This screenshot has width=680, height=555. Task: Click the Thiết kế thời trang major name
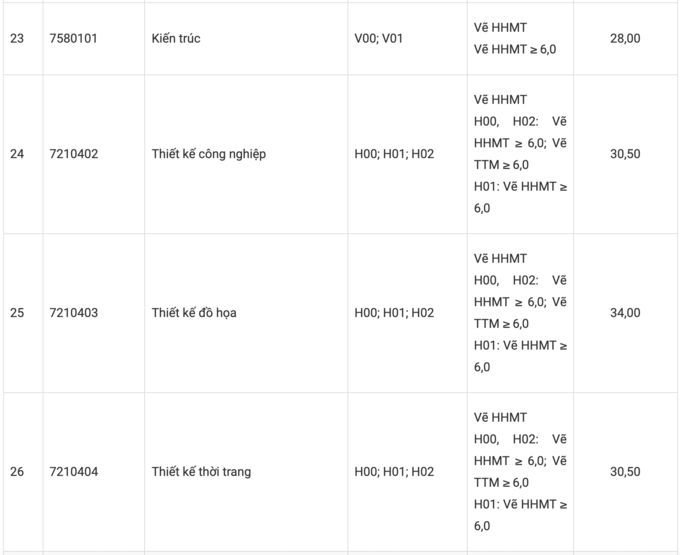pyautogui.click(x=201, y=472)
